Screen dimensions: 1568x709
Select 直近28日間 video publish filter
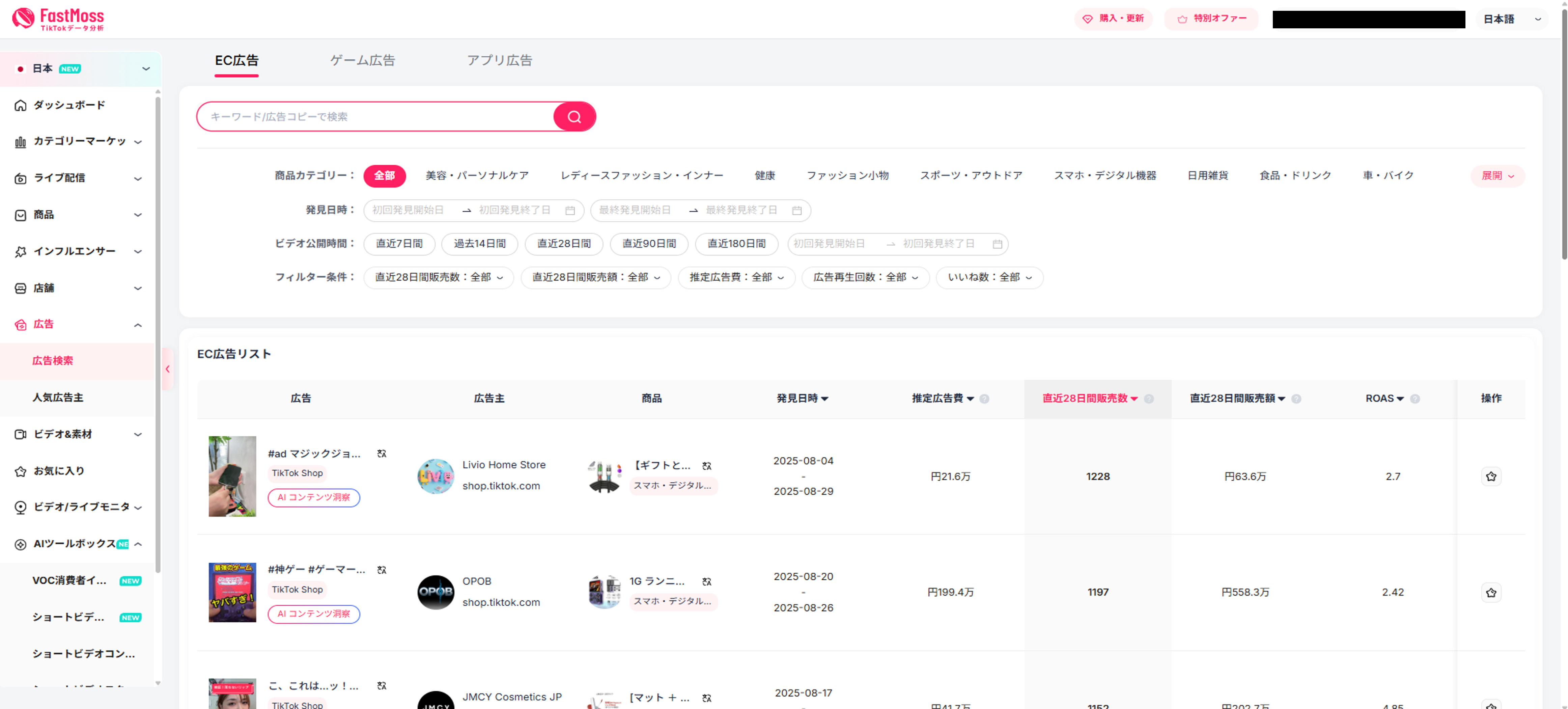[x=564, y=244]
